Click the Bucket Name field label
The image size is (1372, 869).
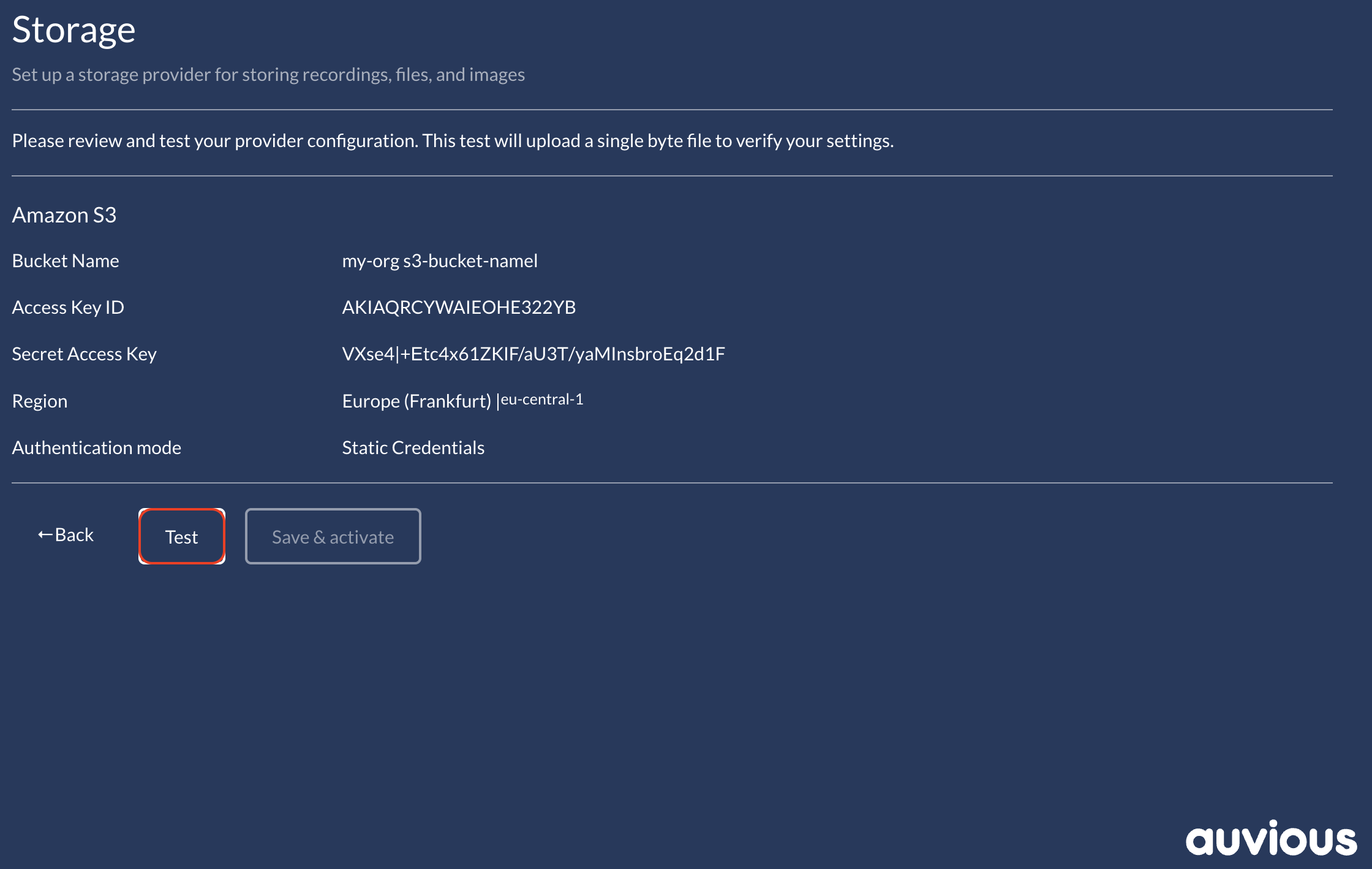pos(65,260)
